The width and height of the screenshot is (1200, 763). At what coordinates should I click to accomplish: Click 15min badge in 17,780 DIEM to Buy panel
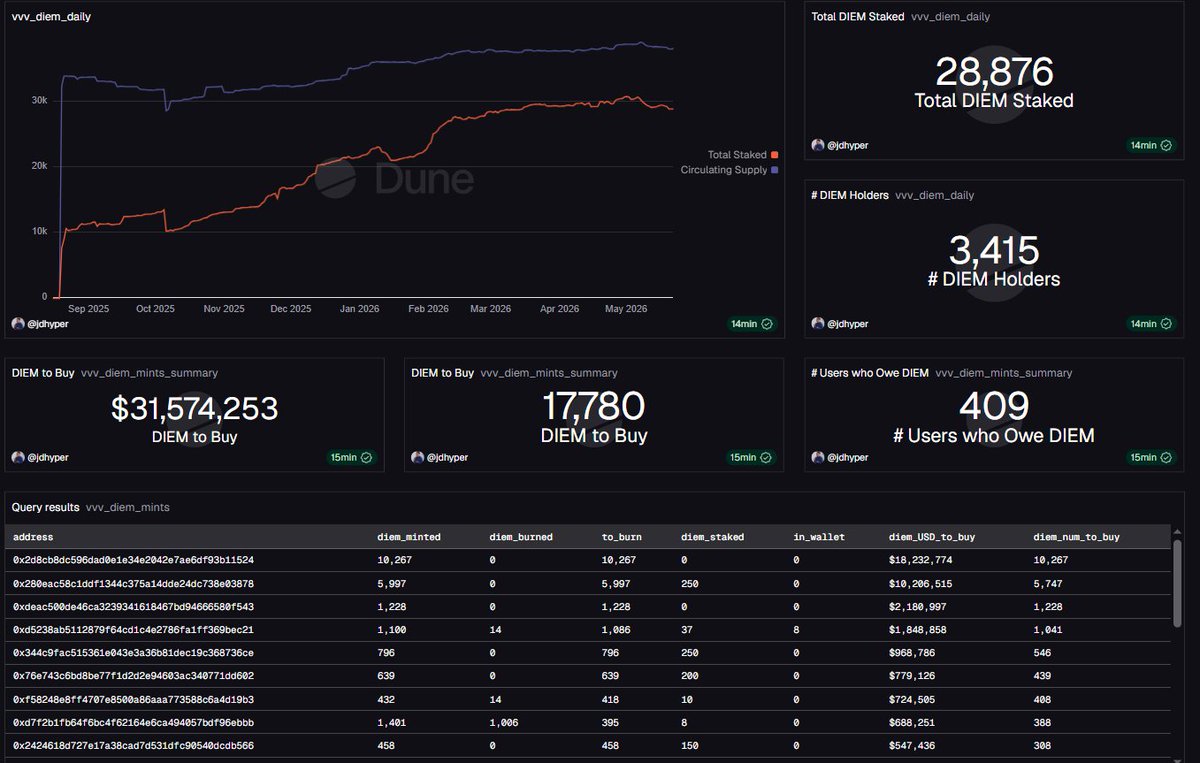[752, 457]
